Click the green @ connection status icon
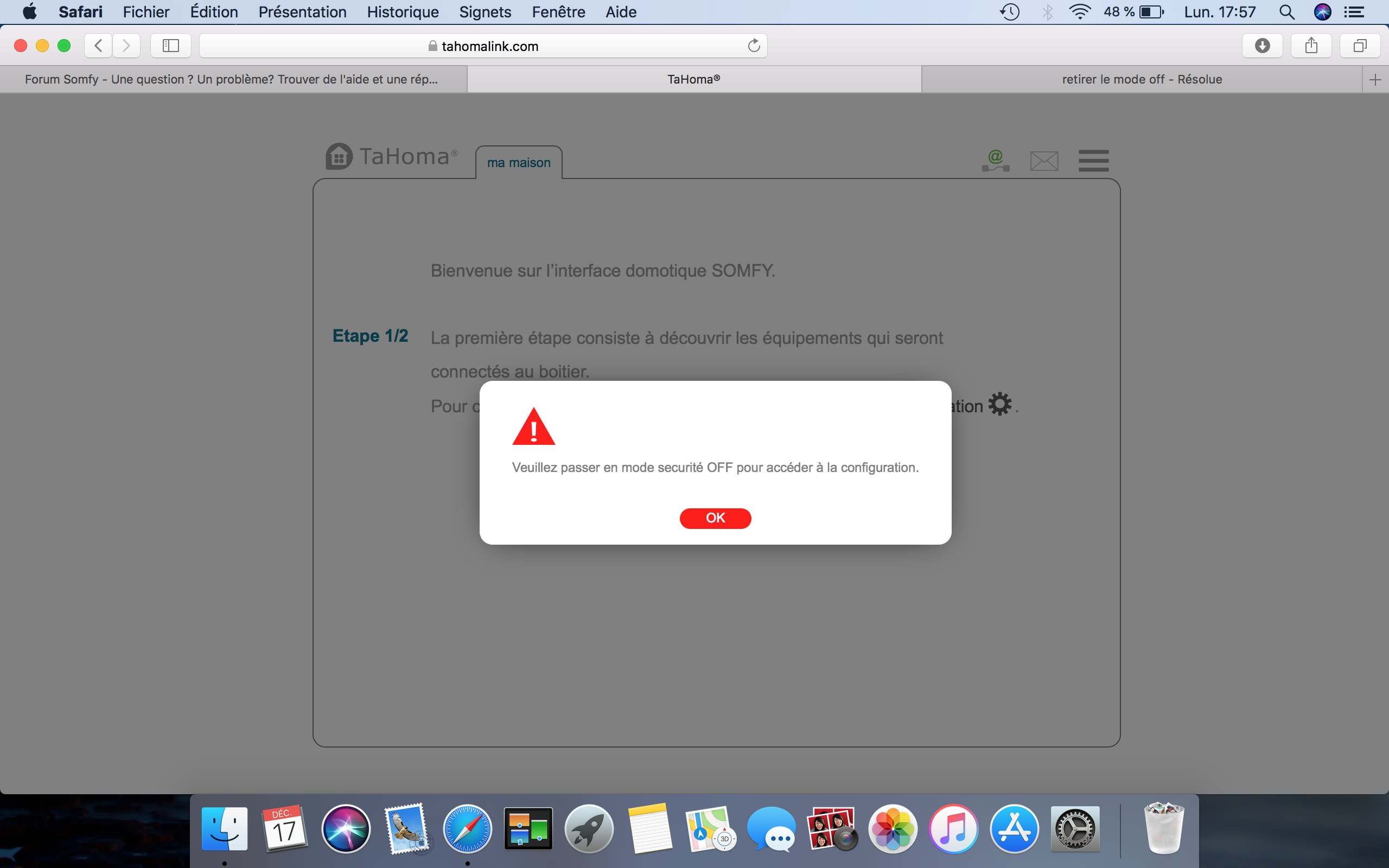This screenshot has width=1389, height=868. pos(996,161)
